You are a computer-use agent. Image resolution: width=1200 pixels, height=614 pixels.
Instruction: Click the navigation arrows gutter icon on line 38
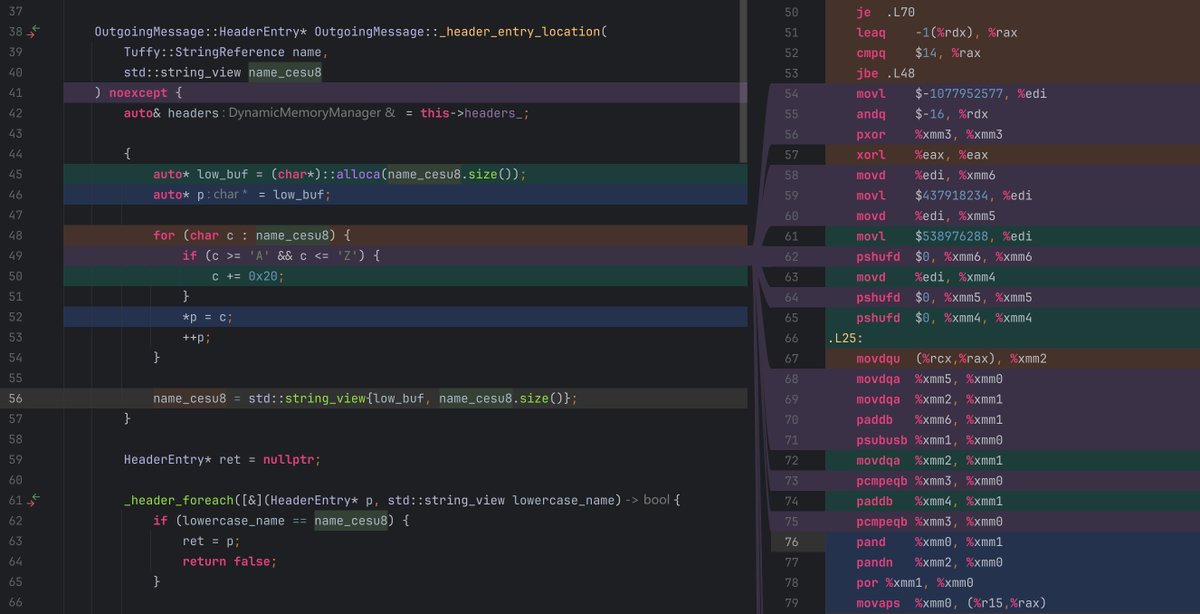pyautogui.click(x=35, y=32)
